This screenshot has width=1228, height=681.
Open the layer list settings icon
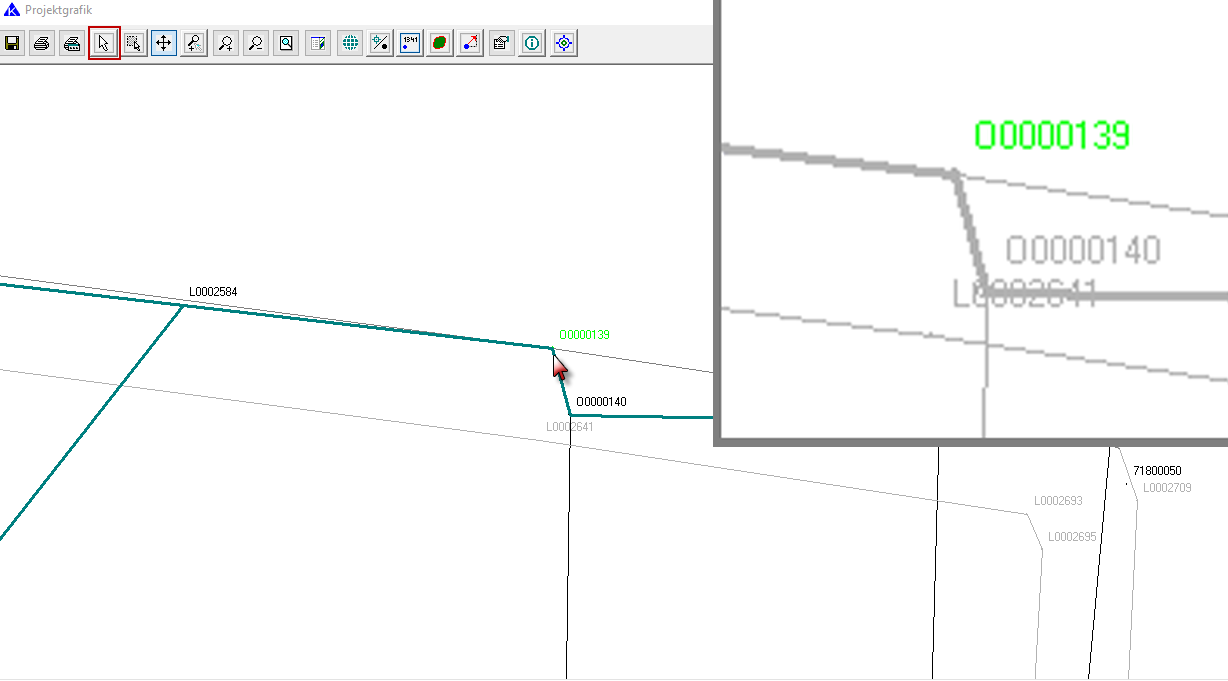(318, 44)
